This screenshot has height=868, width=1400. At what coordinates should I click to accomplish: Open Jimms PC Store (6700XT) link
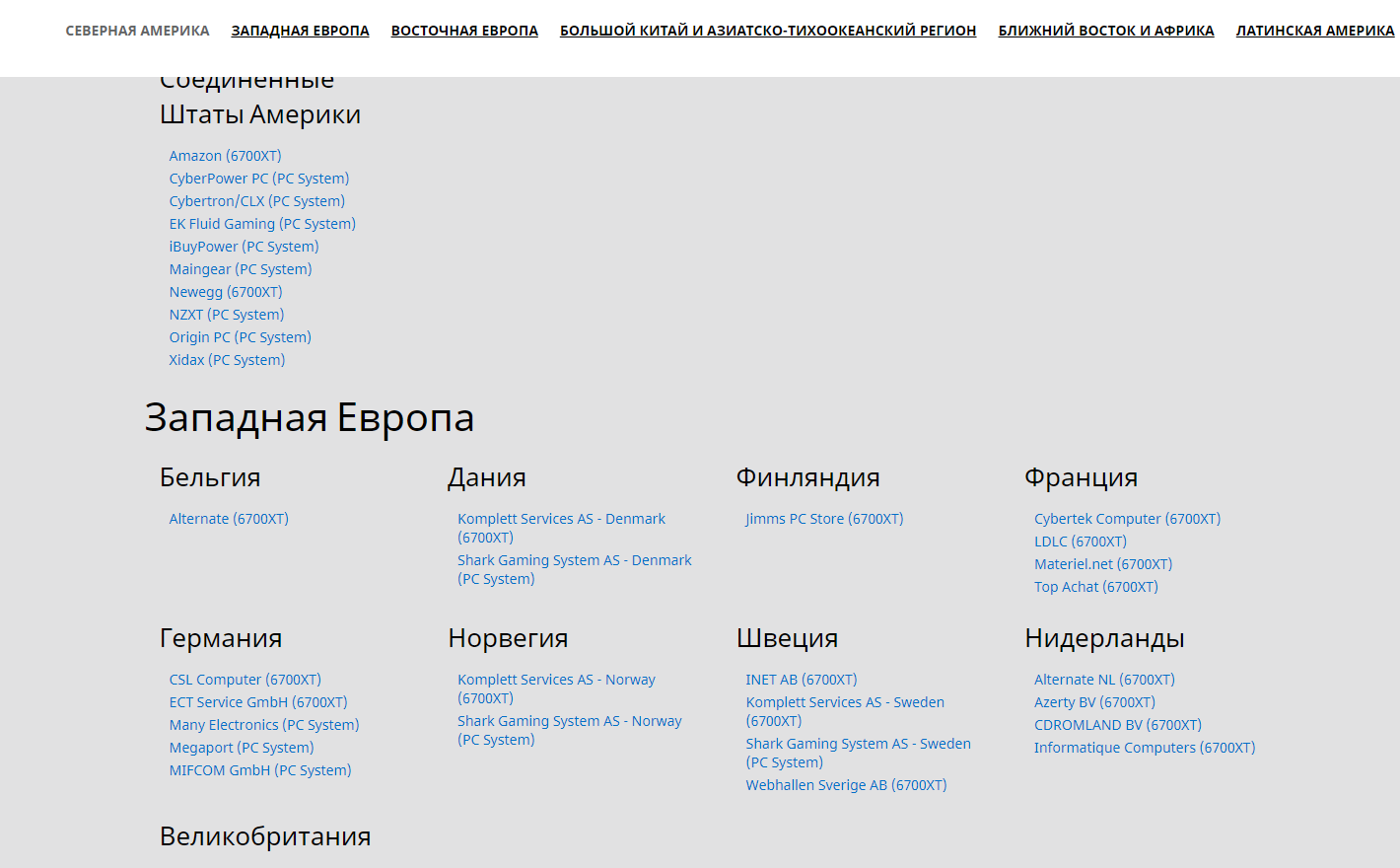pos(824,519)
